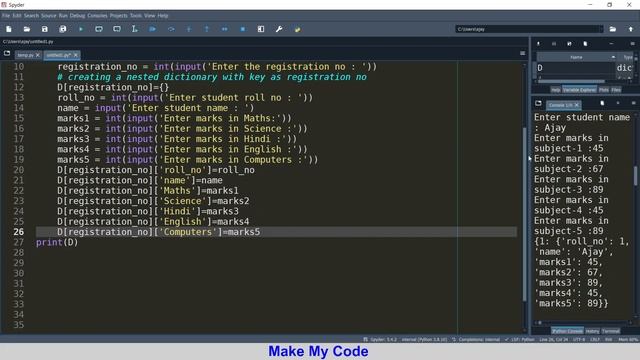Run the file with green play icon

(81, 29)
